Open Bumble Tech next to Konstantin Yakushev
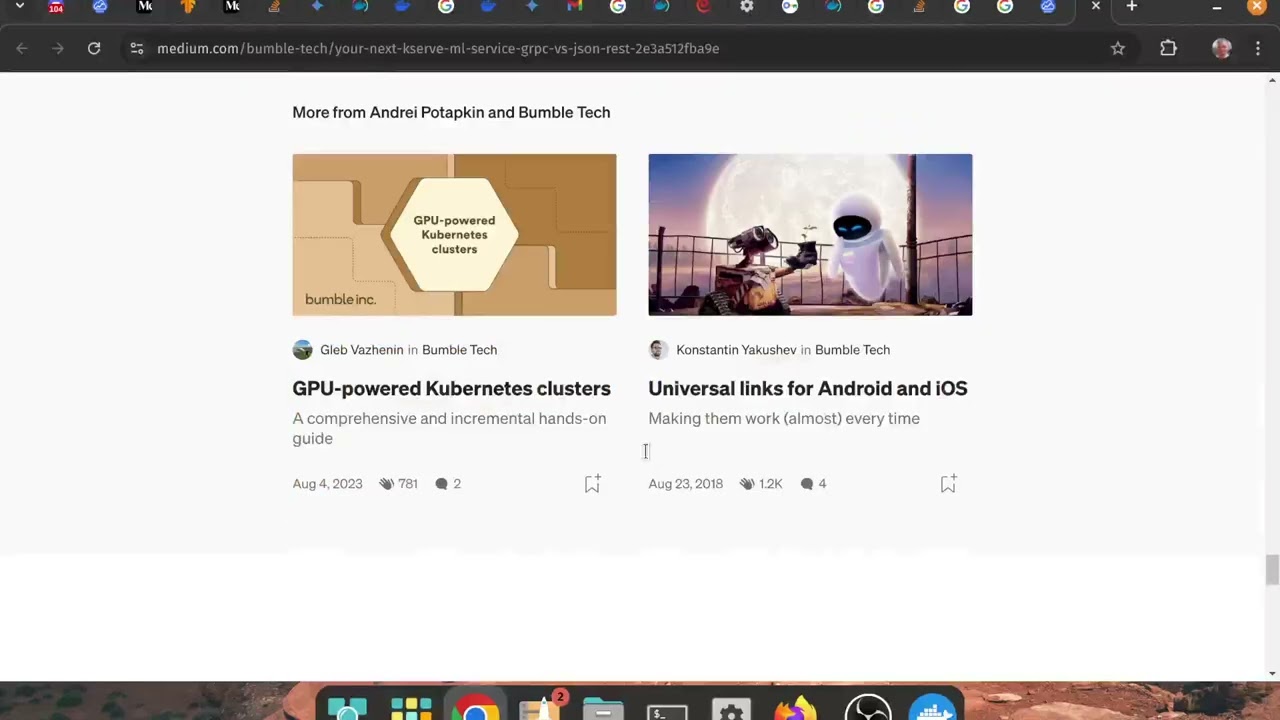1280x720 pixels. point(852,350)
